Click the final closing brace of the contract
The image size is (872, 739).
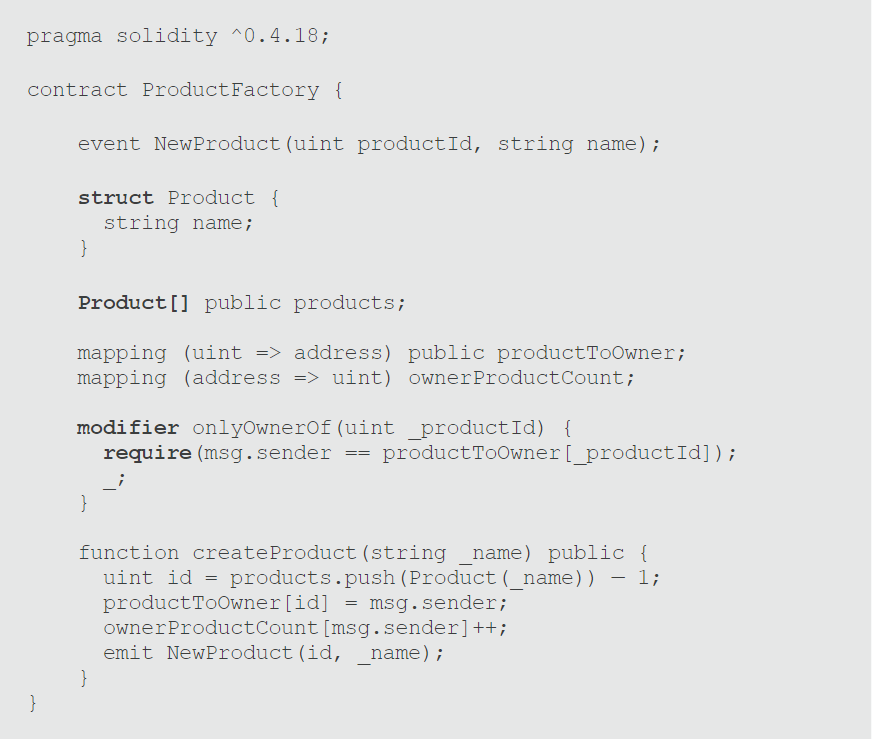pos(33,704)
